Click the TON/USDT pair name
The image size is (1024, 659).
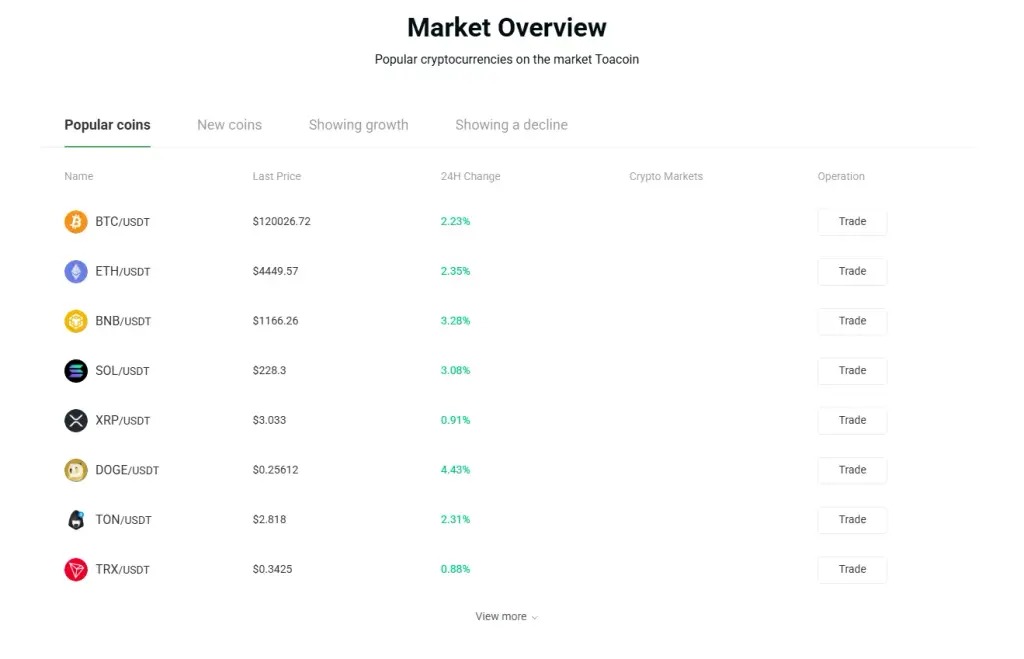pyautogui.click(x=123, y=520)
